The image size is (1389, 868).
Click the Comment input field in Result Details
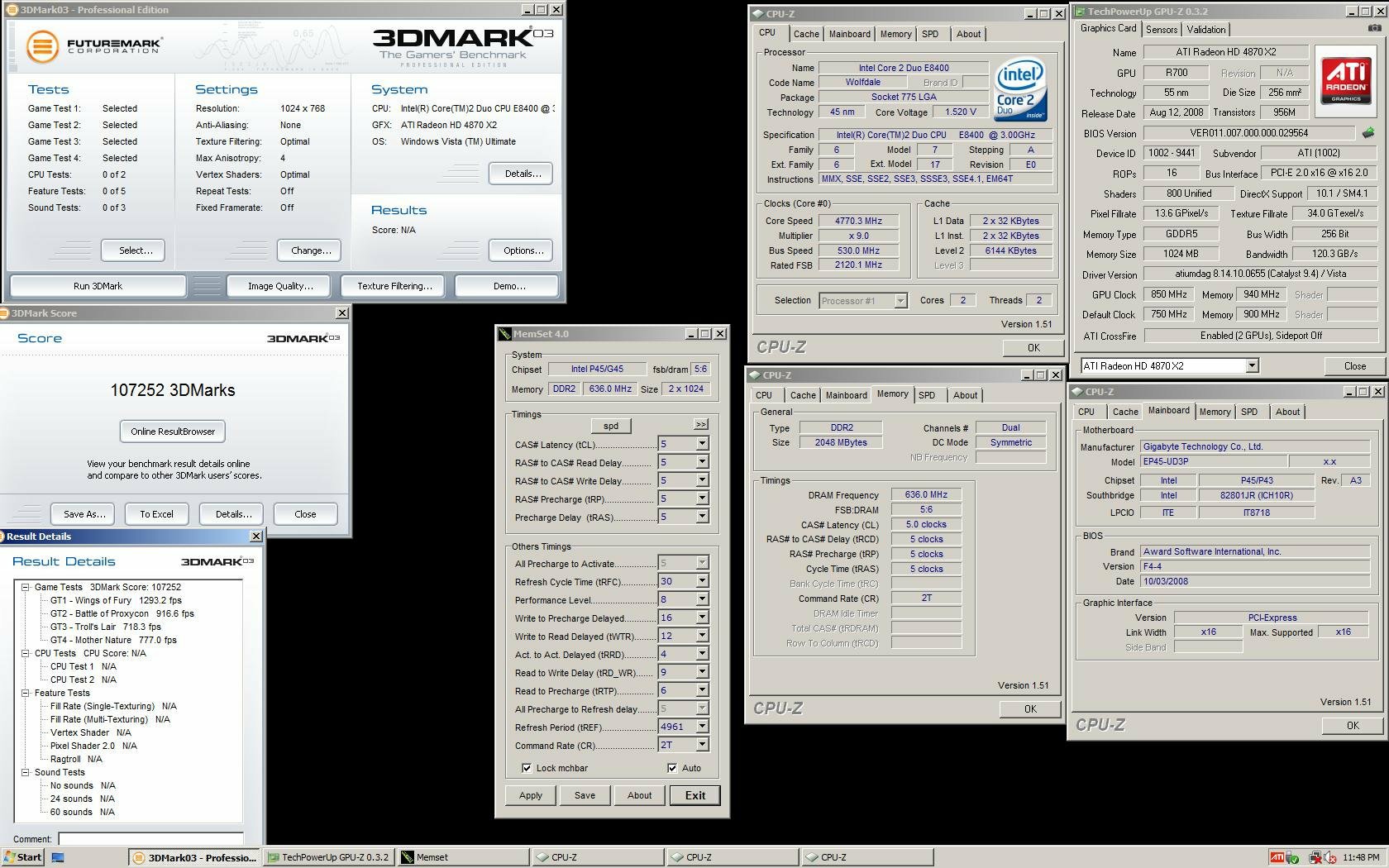150,839
